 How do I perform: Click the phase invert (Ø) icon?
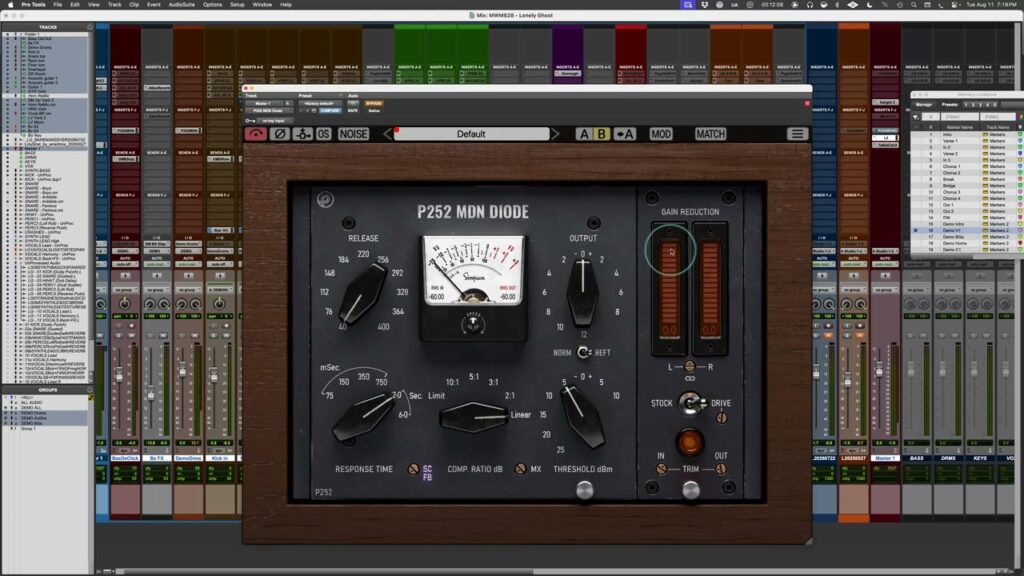point(280,134)
